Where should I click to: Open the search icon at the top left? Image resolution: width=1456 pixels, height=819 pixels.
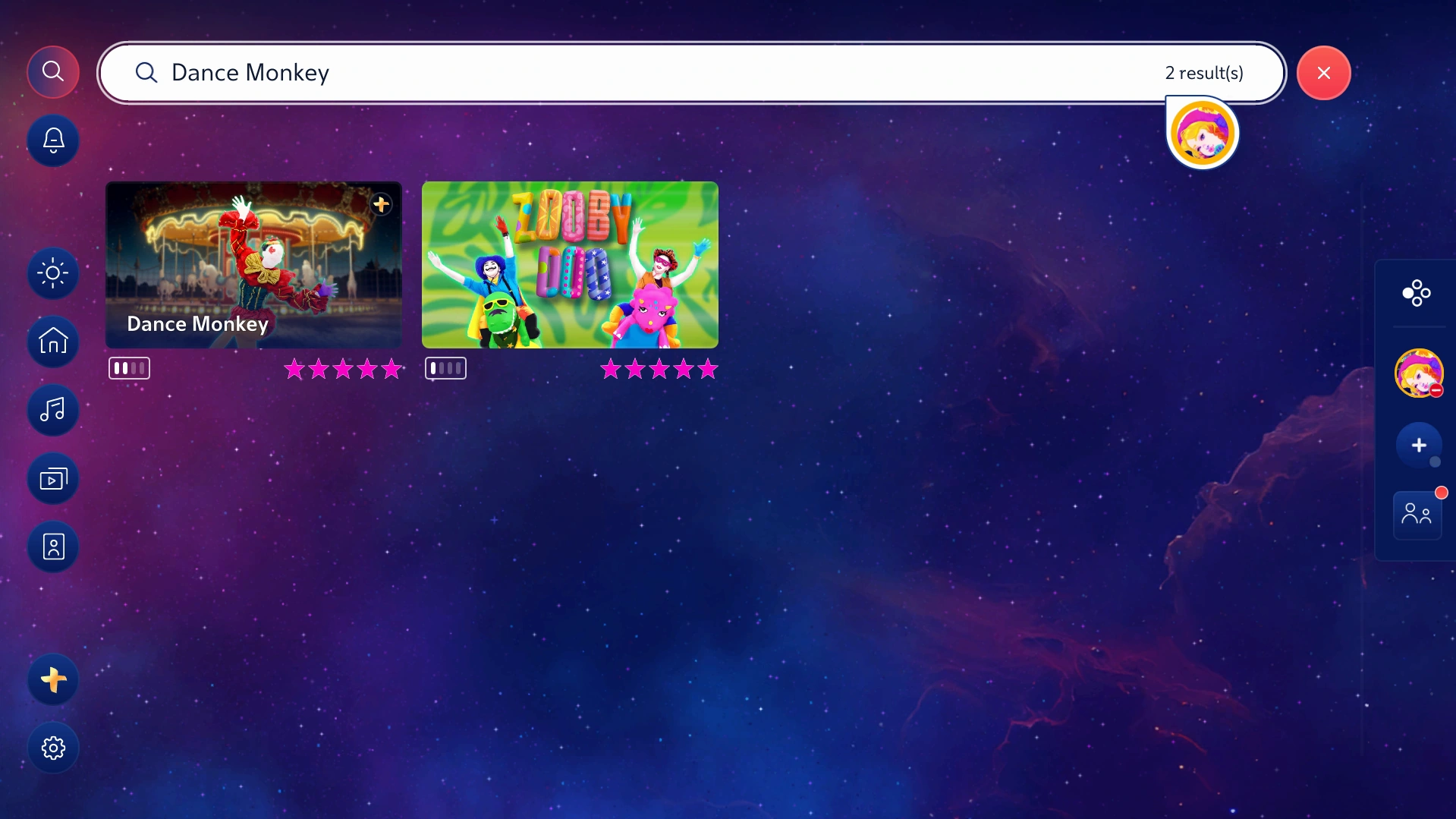[52, 71]
